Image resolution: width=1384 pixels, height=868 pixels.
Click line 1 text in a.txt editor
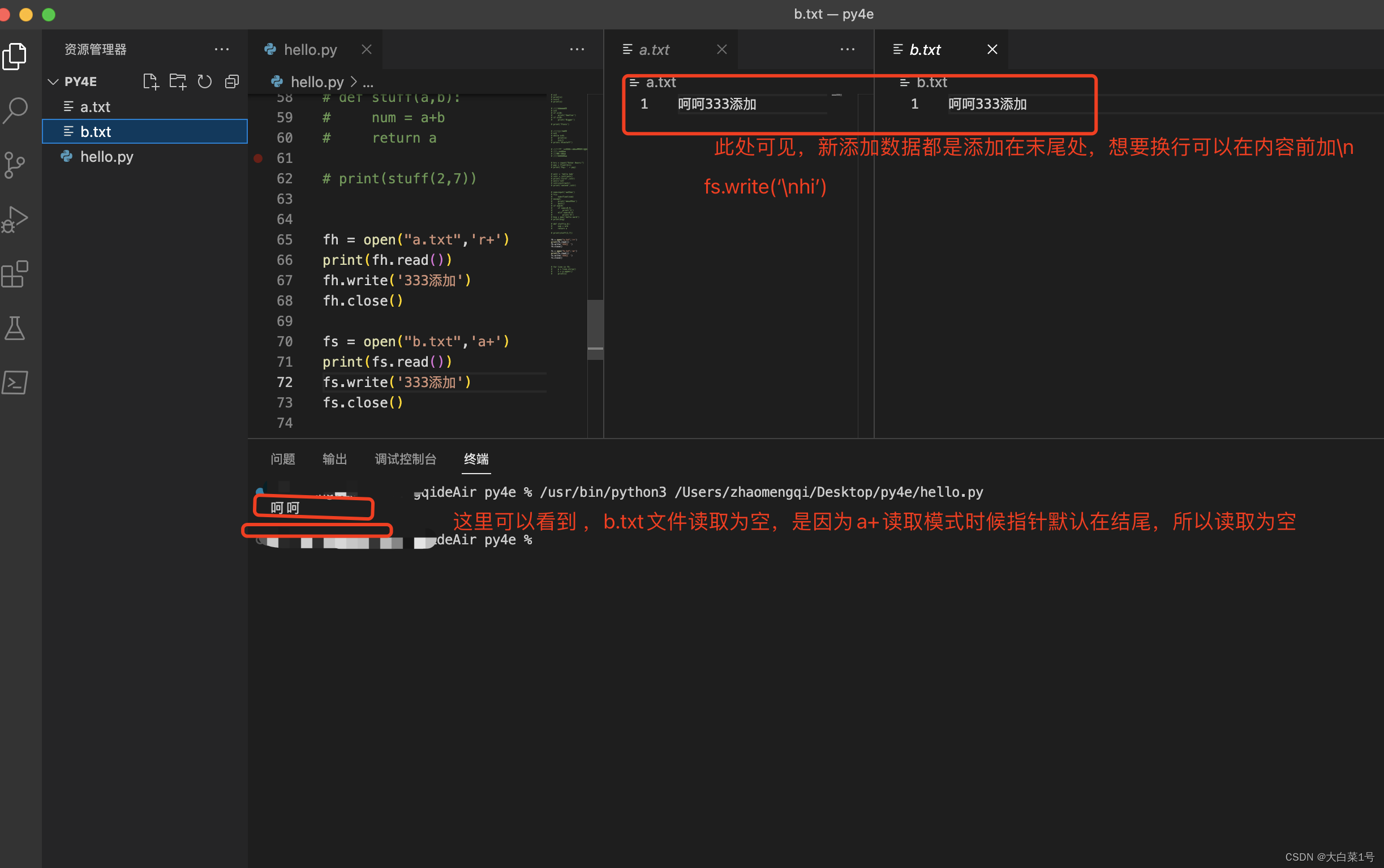tap(716, 104)
